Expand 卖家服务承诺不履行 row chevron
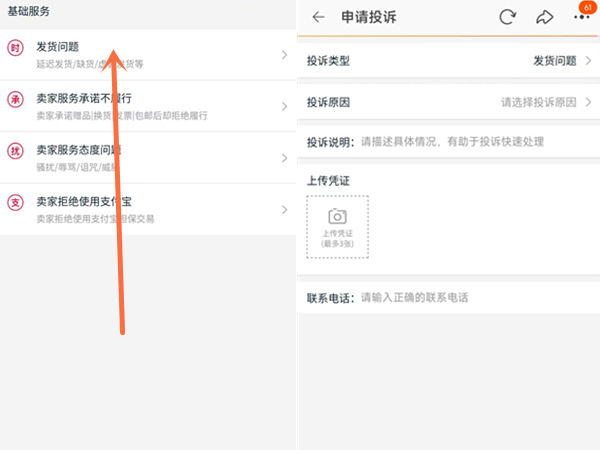The image size is (600, 450). coord(284,106)
